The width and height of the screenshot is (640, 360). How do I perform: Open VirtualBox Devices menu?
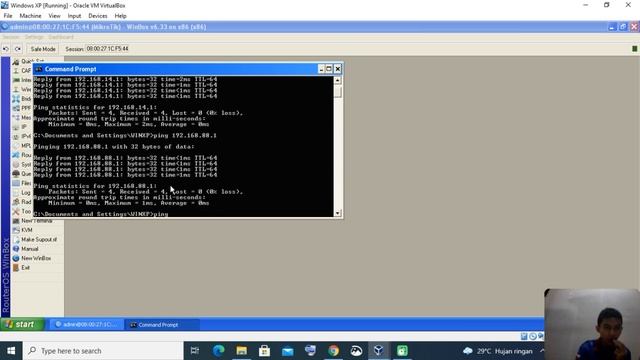pyautogui.click(x=98, y=16)
